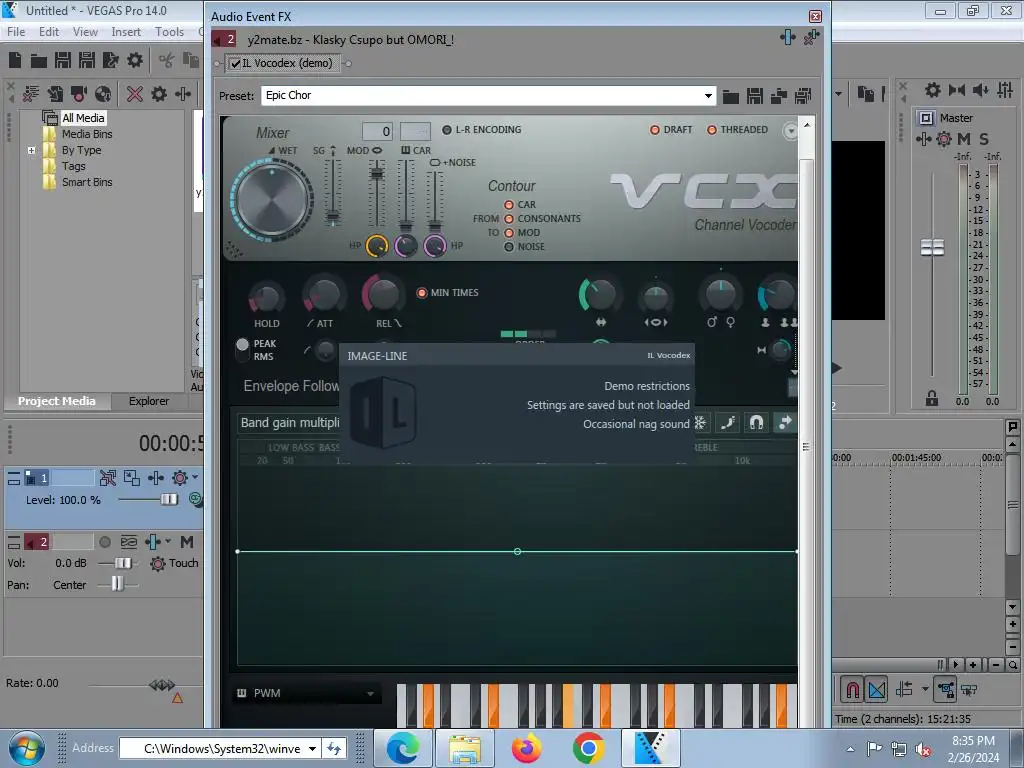Open Media Properties gear in Project Media
The width and height of the screenshot is (1024, 768).
click(x=159, y=94)
